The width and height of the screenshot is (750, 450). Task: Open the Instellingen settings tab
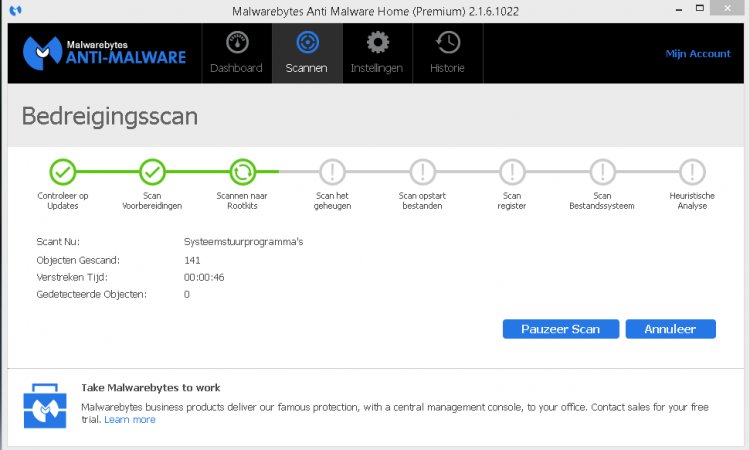pyautogui.click(x=377, y=53)
